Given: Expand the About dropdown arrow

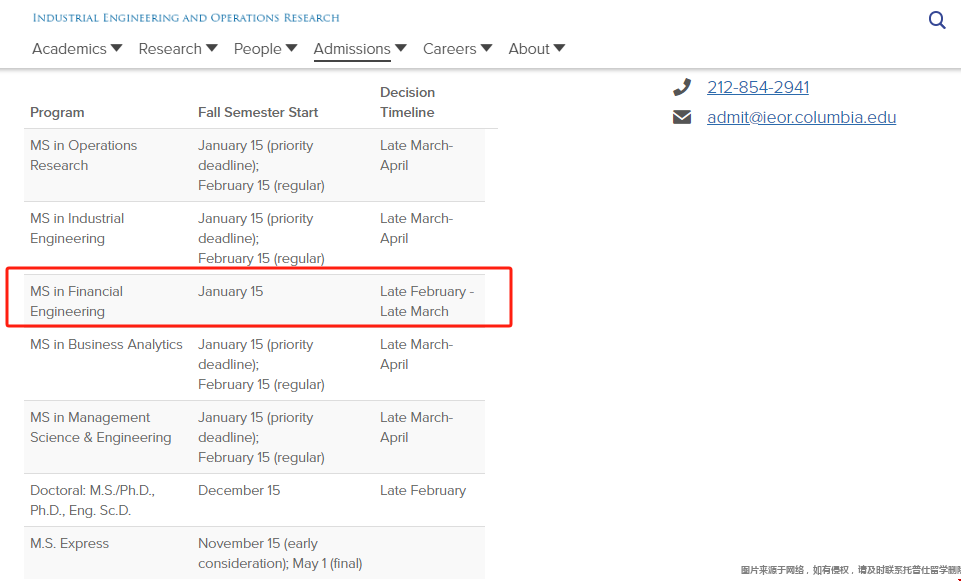Looking at the screenshot, I should (x=559, y=48).
